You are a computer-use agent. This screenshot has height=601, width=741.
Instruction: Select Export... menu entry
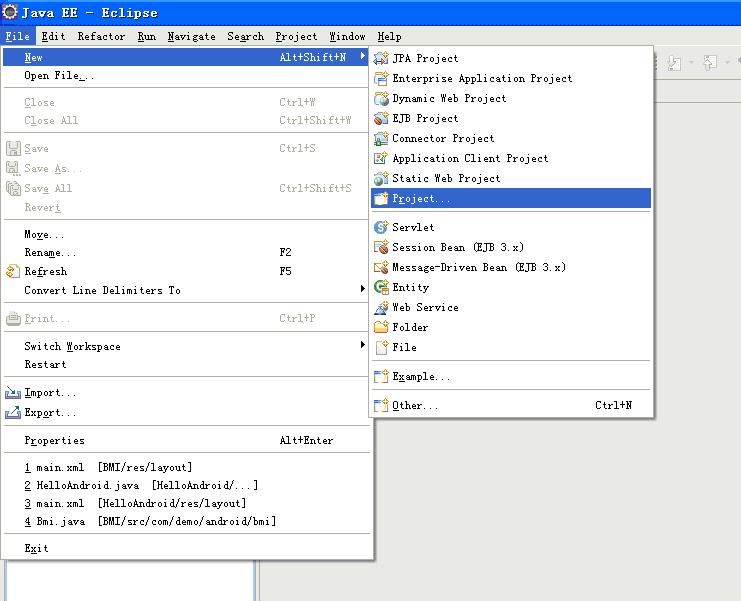coord(186,412)
